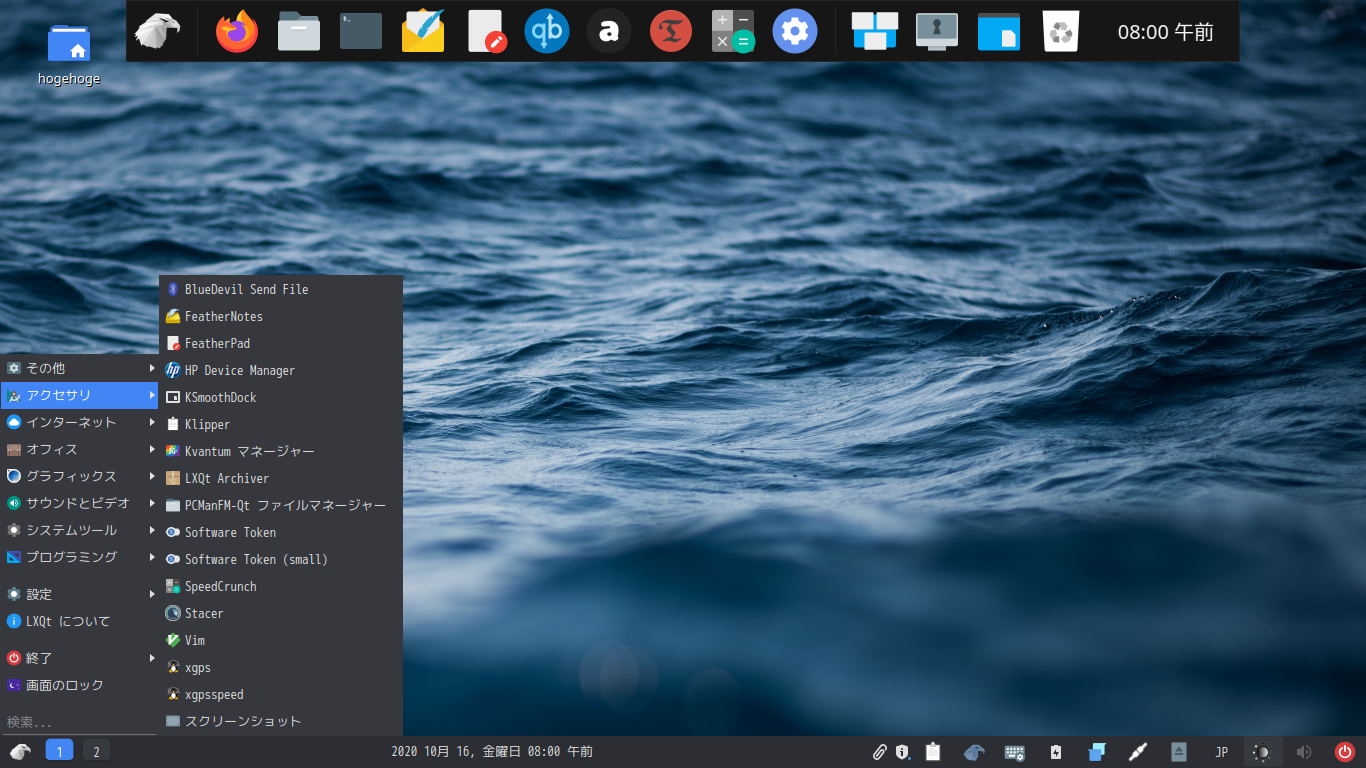The width and height of the screenshot is (1366, 768).
Task: Launch the terminal from the dock
Action: click(x=361, y=32)
